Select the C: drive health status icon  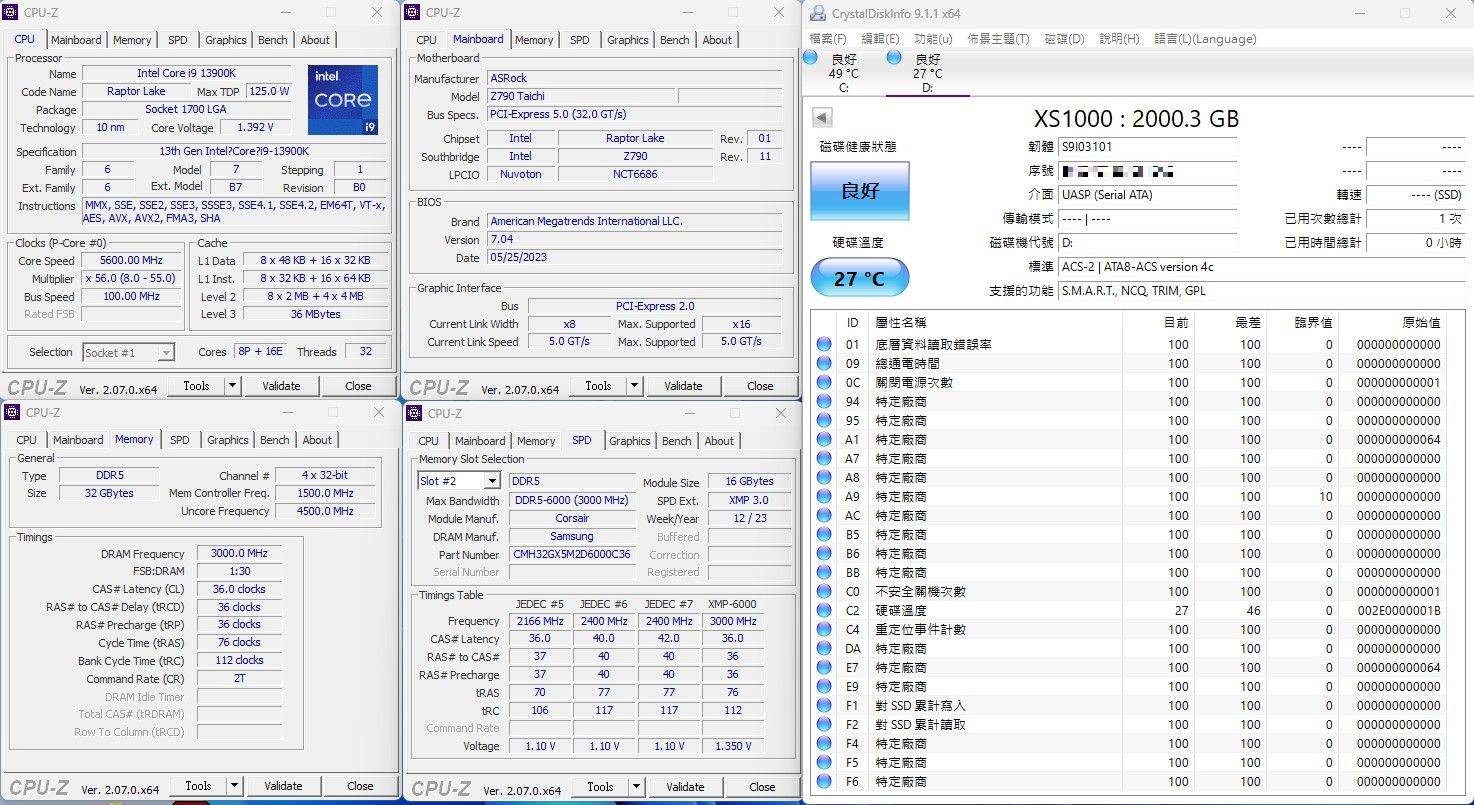(811, 58)
